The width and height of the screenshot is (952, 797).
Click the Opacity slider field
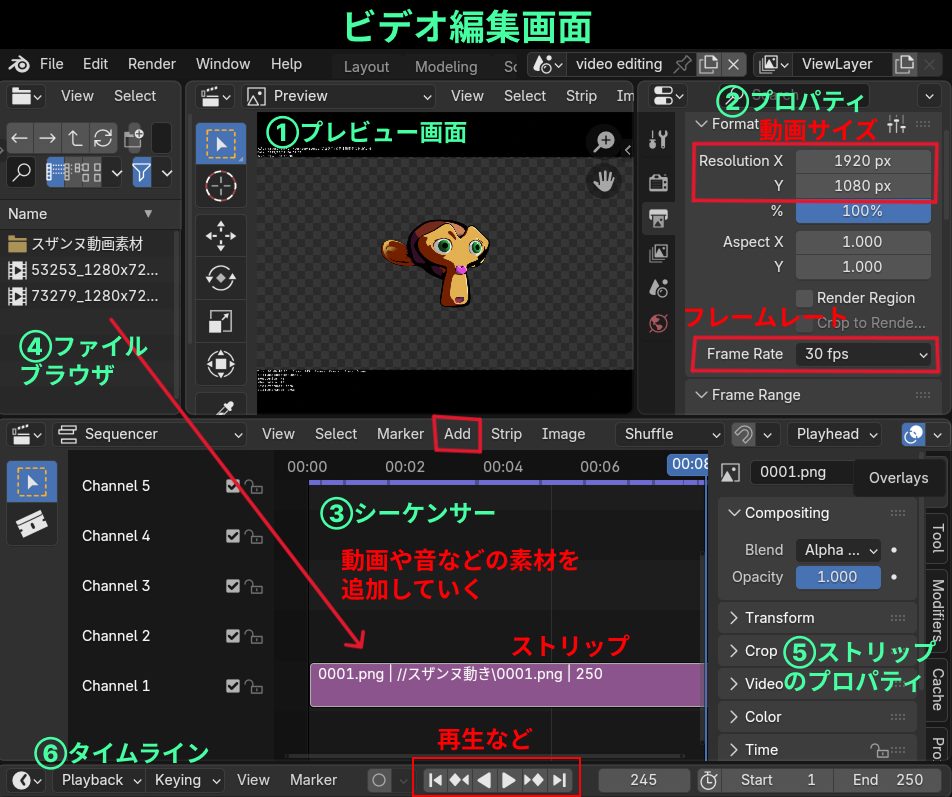tap(837, 577)
